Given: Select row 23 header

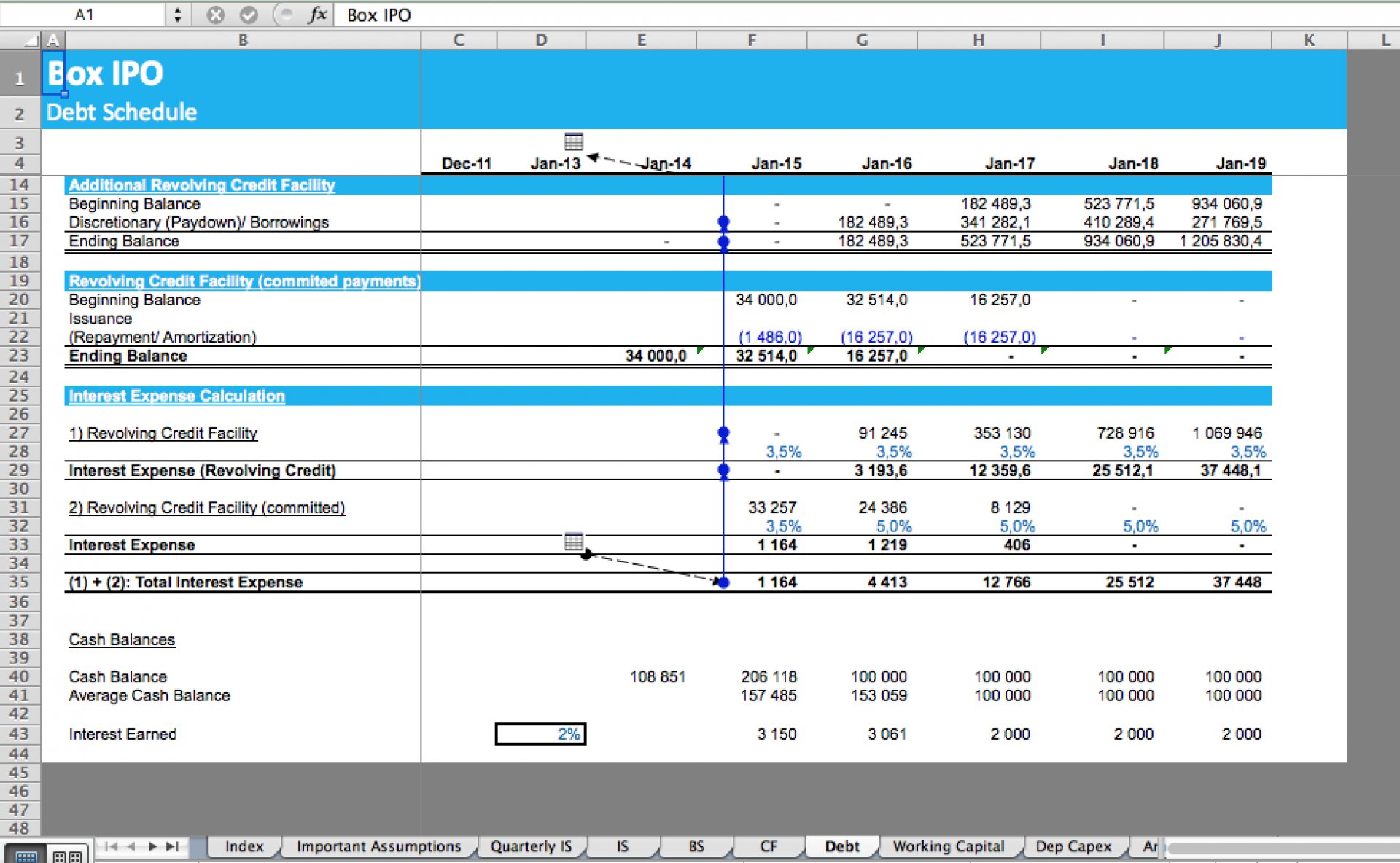Looking at the screenshot, I should click(x=20, y=356).
